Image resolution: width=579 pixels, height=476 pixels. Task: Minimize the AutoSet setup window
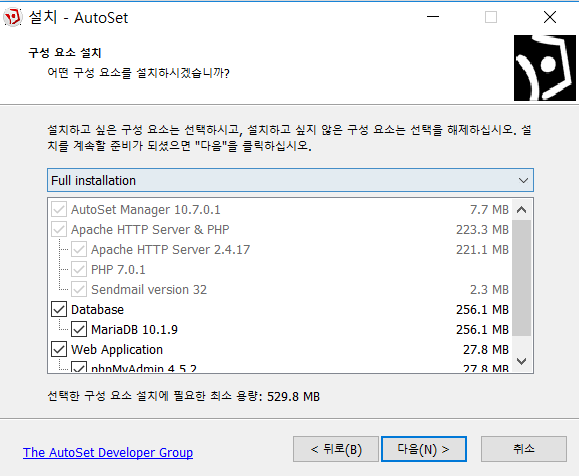433,17
